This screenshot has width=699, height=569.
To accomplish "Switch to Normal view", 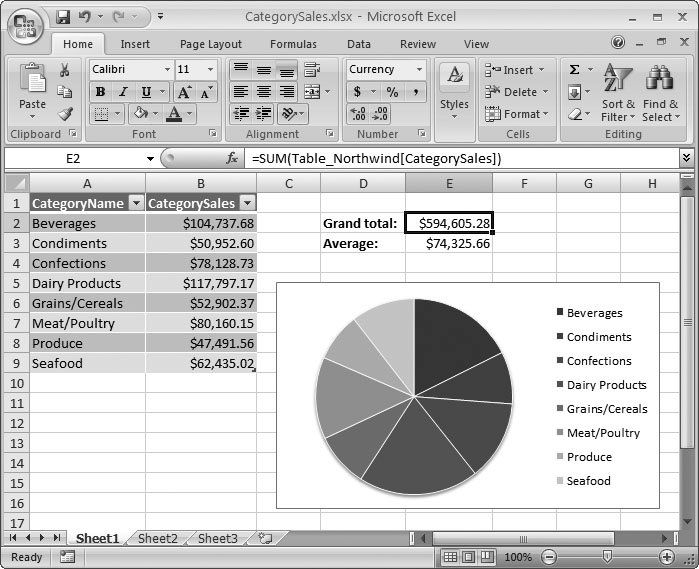I will [450, 557].
